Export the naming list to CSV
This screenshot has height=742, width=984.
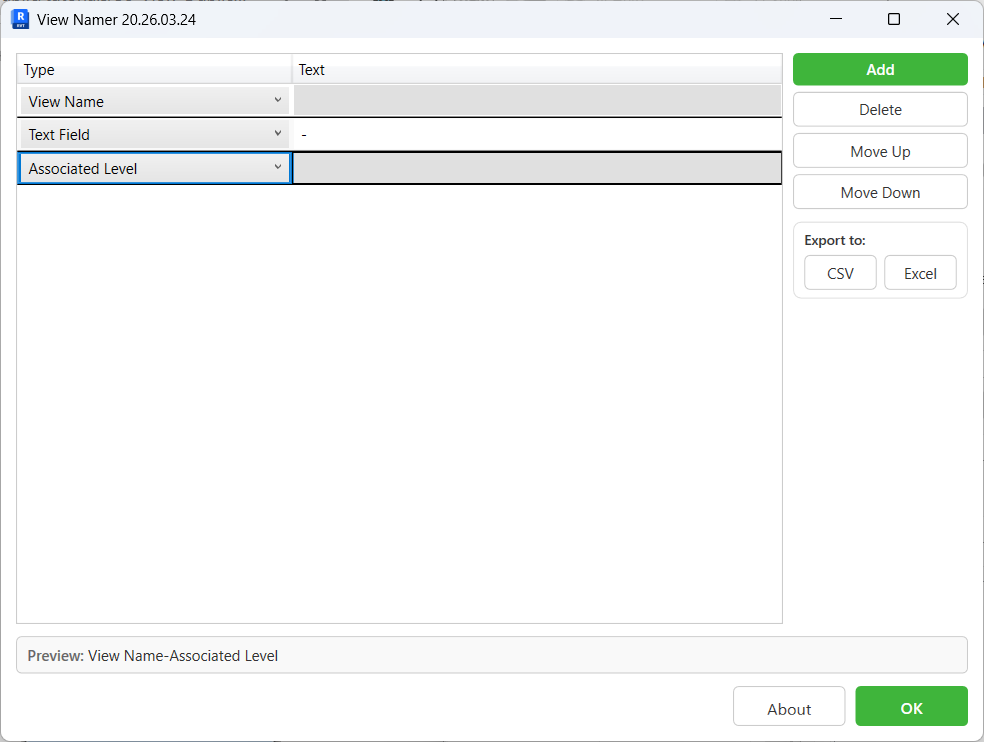tap(840, 272)
